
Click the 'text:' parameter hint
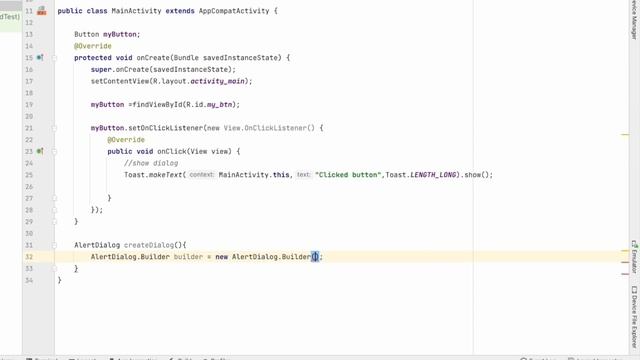[303, 175]
